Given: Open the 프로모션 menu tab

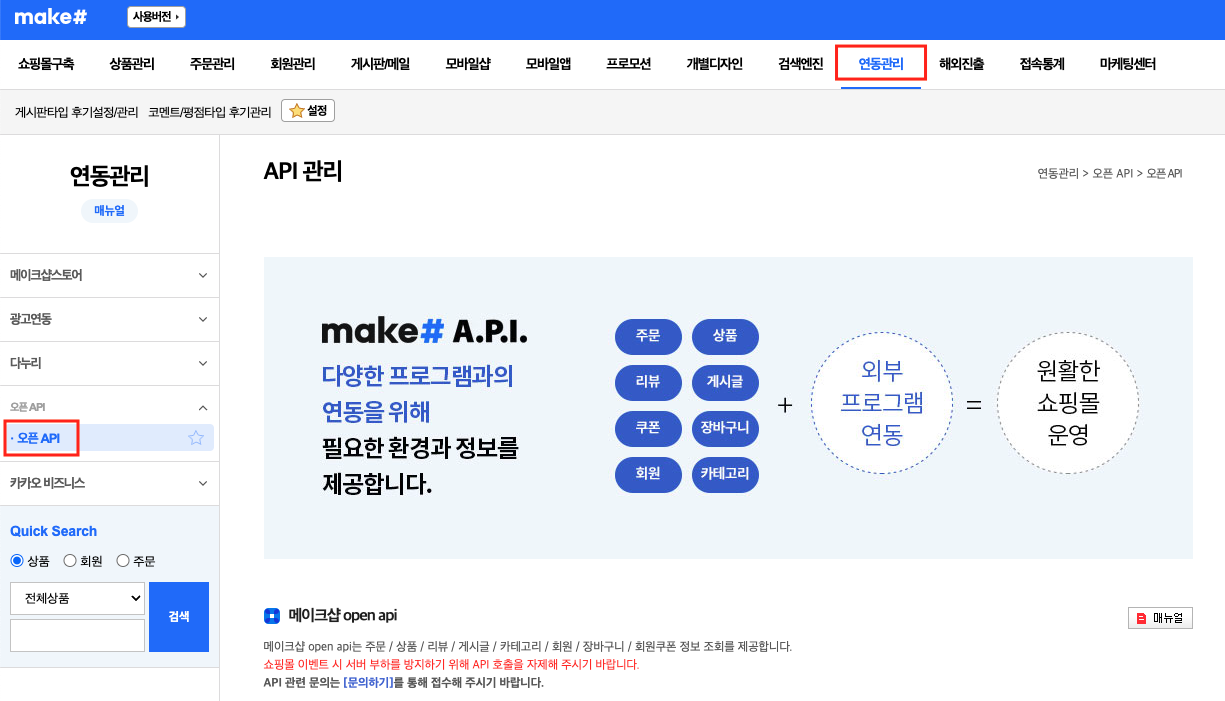Looking at the screenshot, I should [627, 62].
